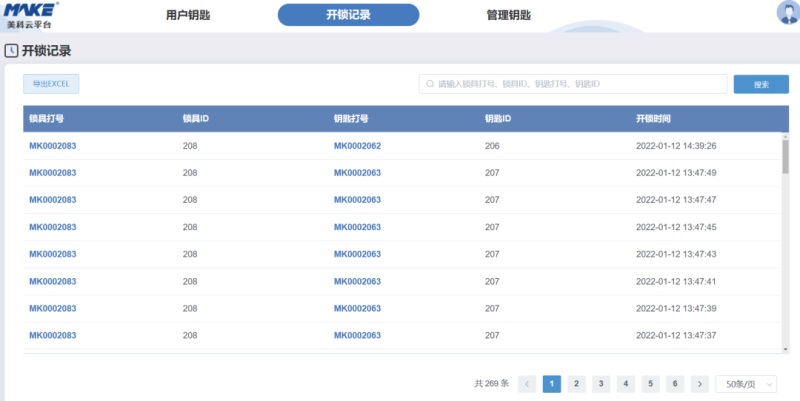Click the blue 搜索 button

coord(760,85)
